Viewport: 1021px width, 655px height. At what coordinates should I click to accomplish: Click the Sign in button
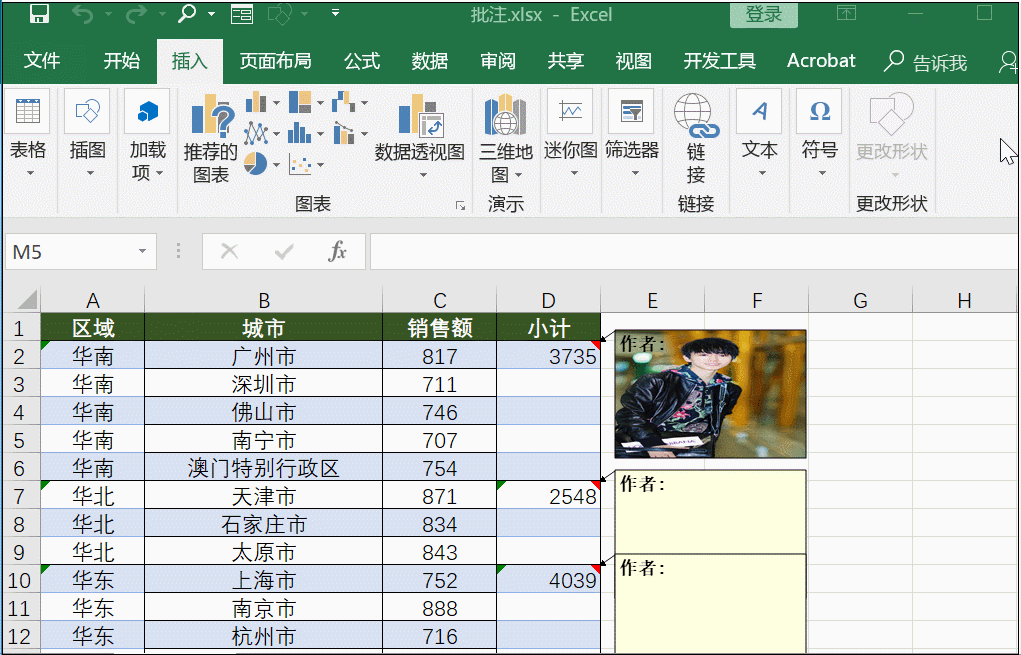(x=764, y=14)
